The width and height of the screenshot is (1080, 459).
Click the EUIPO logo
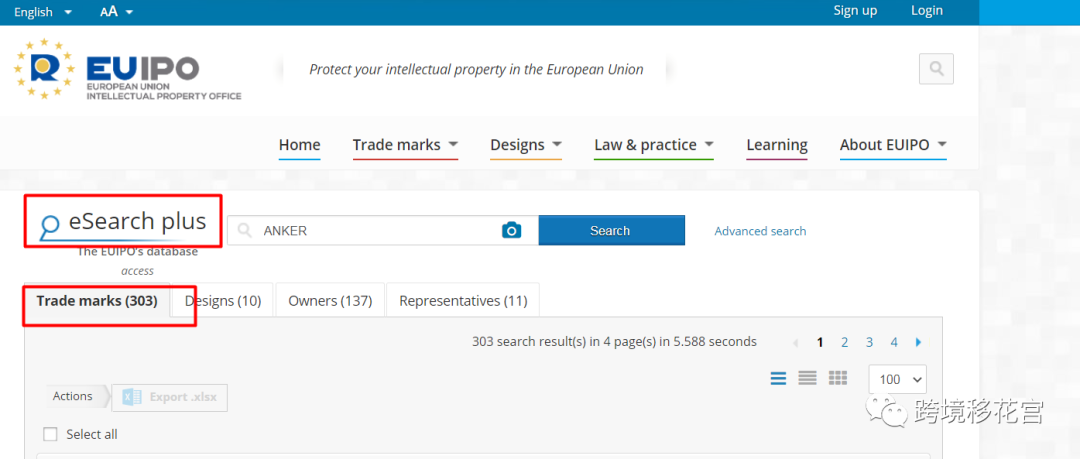[x=127, y=69]
